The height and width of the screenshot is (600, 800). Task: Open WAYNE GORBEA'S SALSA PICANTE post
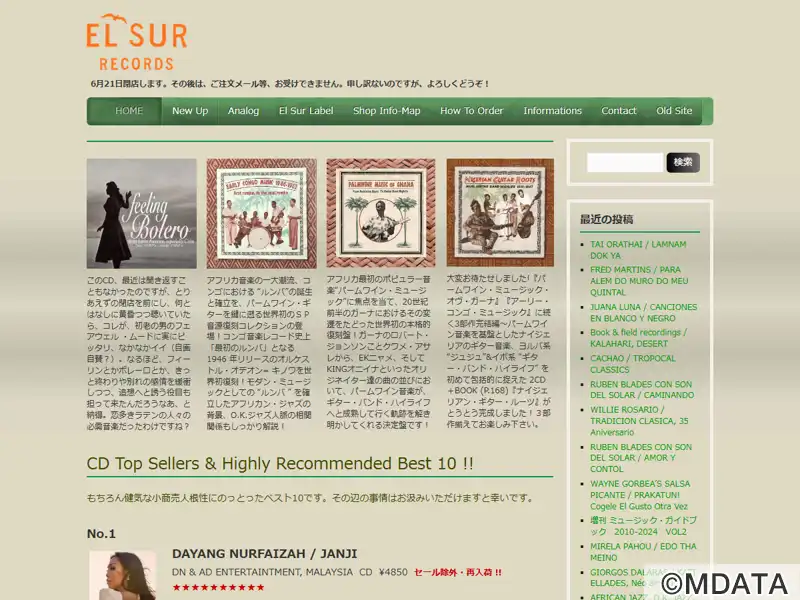pos(640,495)
